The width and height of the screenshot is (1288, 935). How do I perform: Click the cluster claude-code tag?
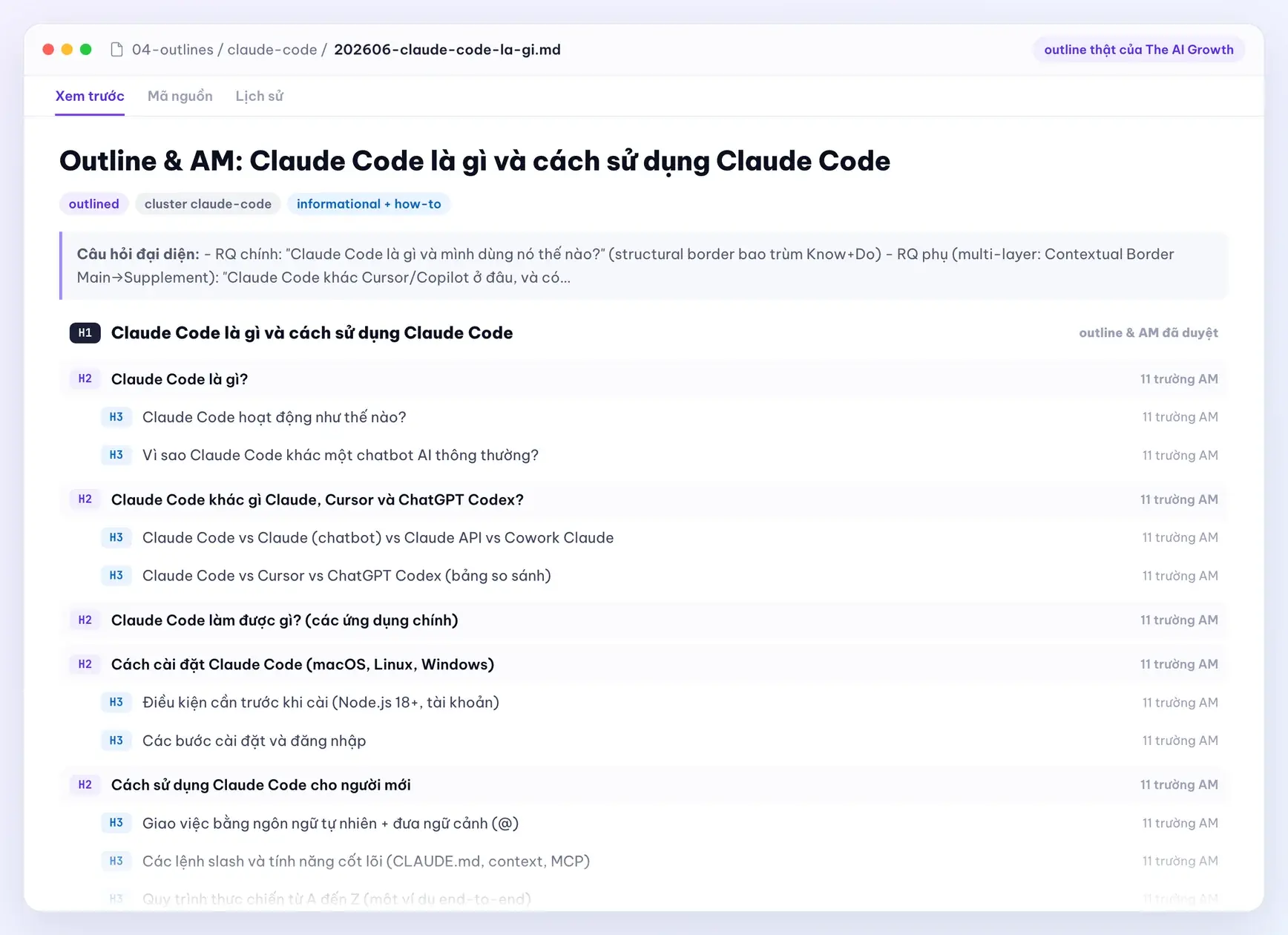(x=208, y=204)
